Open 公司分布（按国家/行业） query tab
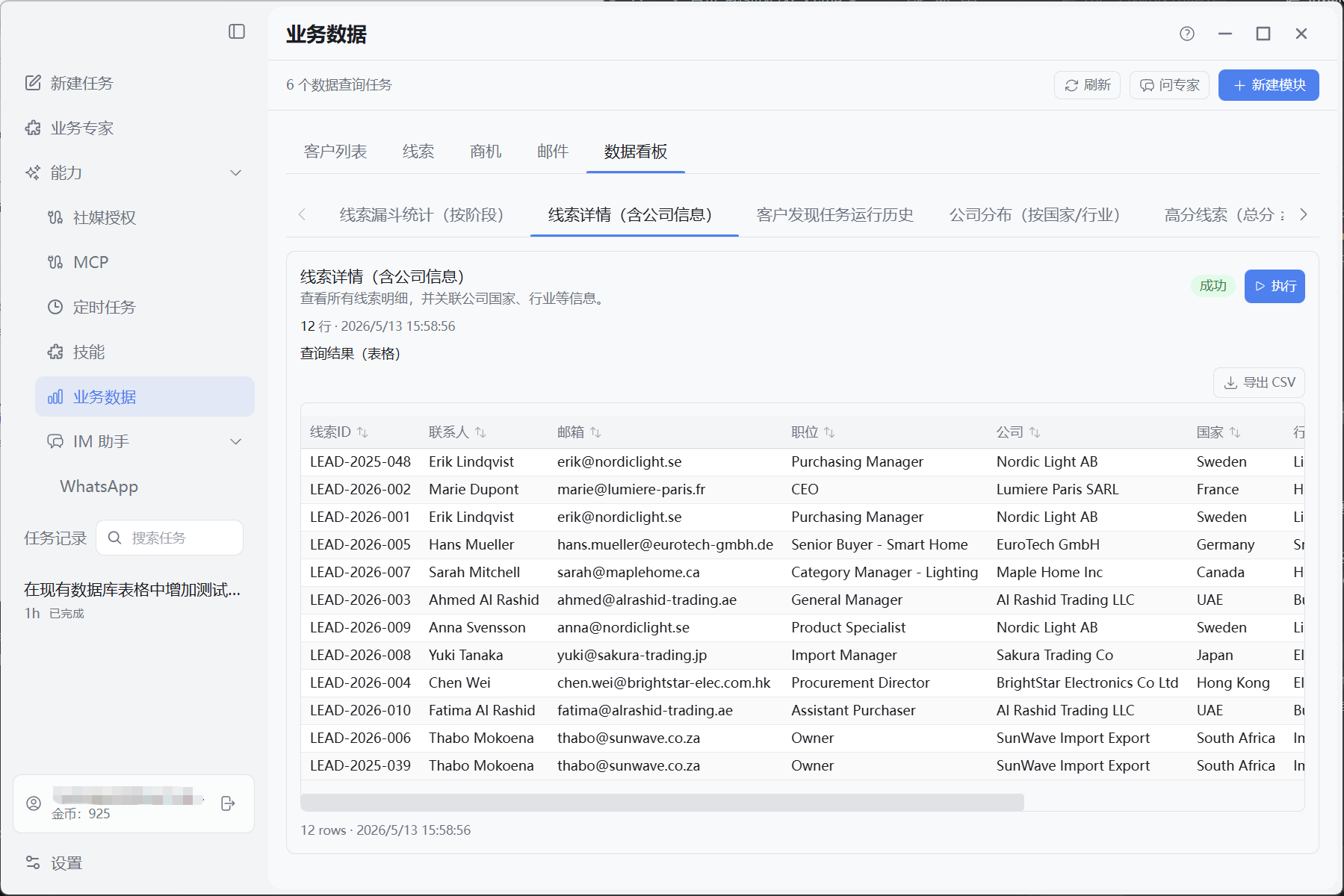Screen dimensions: 1344x896 click(1039, 215)
